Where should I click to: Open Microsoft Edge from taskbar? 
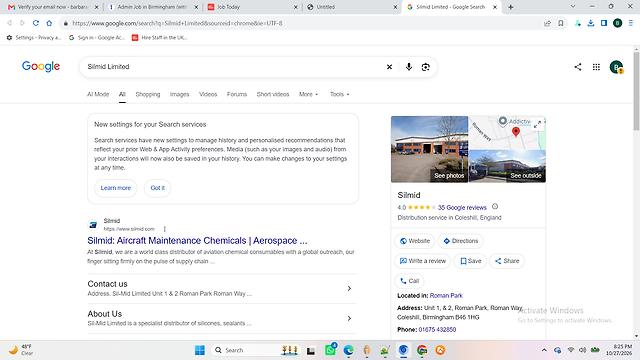click(348, 350)
